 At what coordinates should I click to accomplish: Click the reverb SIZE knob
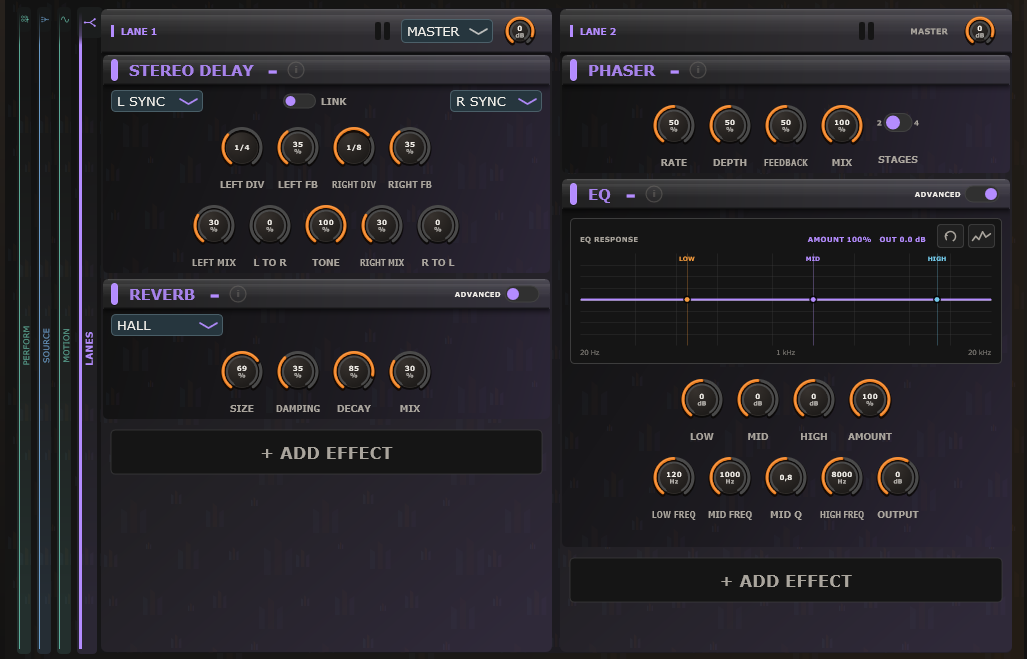click(x=242, y=372)
